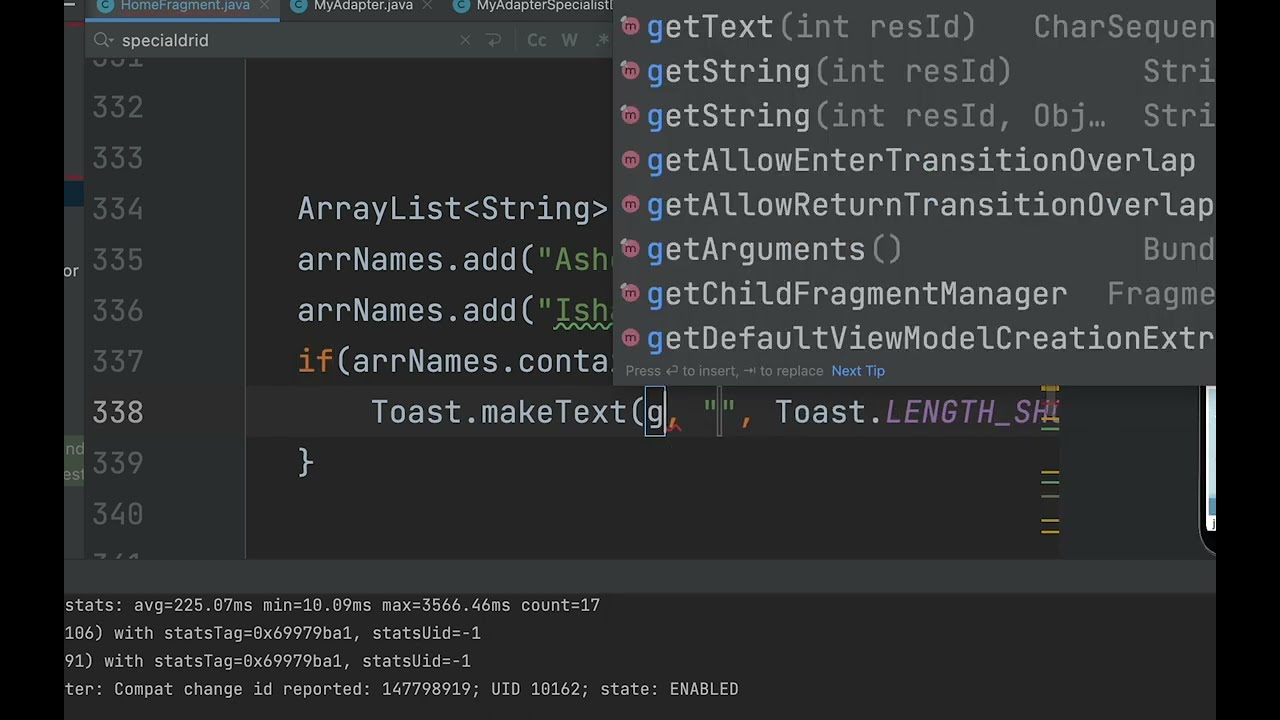Click ArrayList<String> text on line 334

[x=453, y=209]
